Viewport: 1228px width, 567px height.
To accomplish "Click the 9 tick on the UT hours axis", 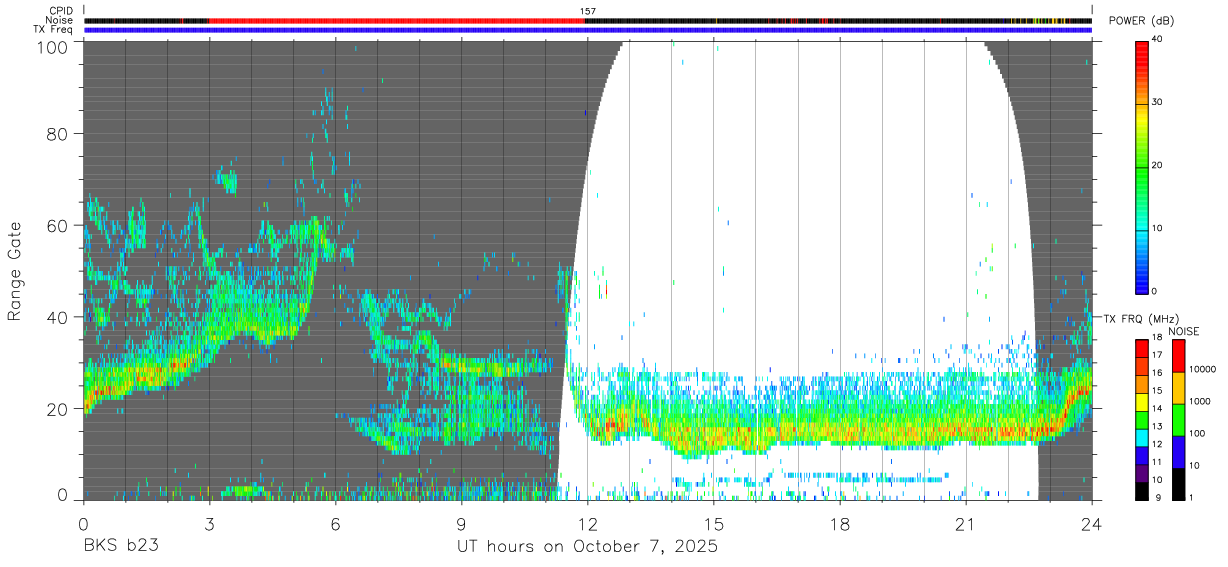I will pos(461,524).
